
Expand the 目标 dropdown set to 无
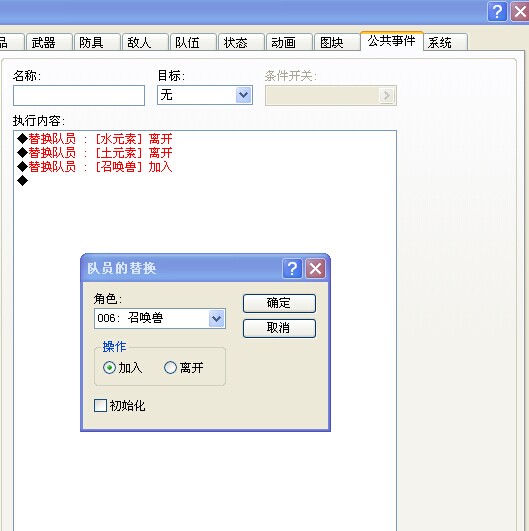coord(205,95)
